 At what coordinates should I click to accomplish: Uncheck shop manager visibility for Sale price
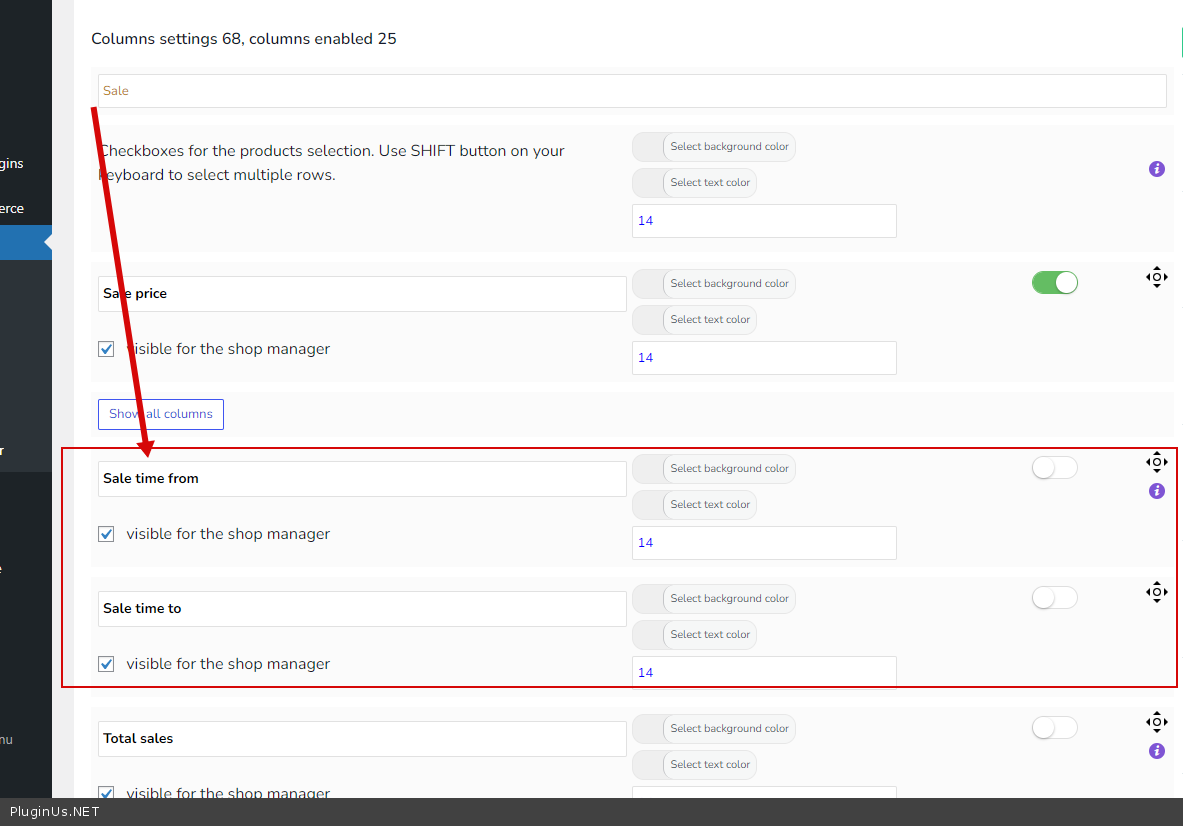tap(106, 350)
